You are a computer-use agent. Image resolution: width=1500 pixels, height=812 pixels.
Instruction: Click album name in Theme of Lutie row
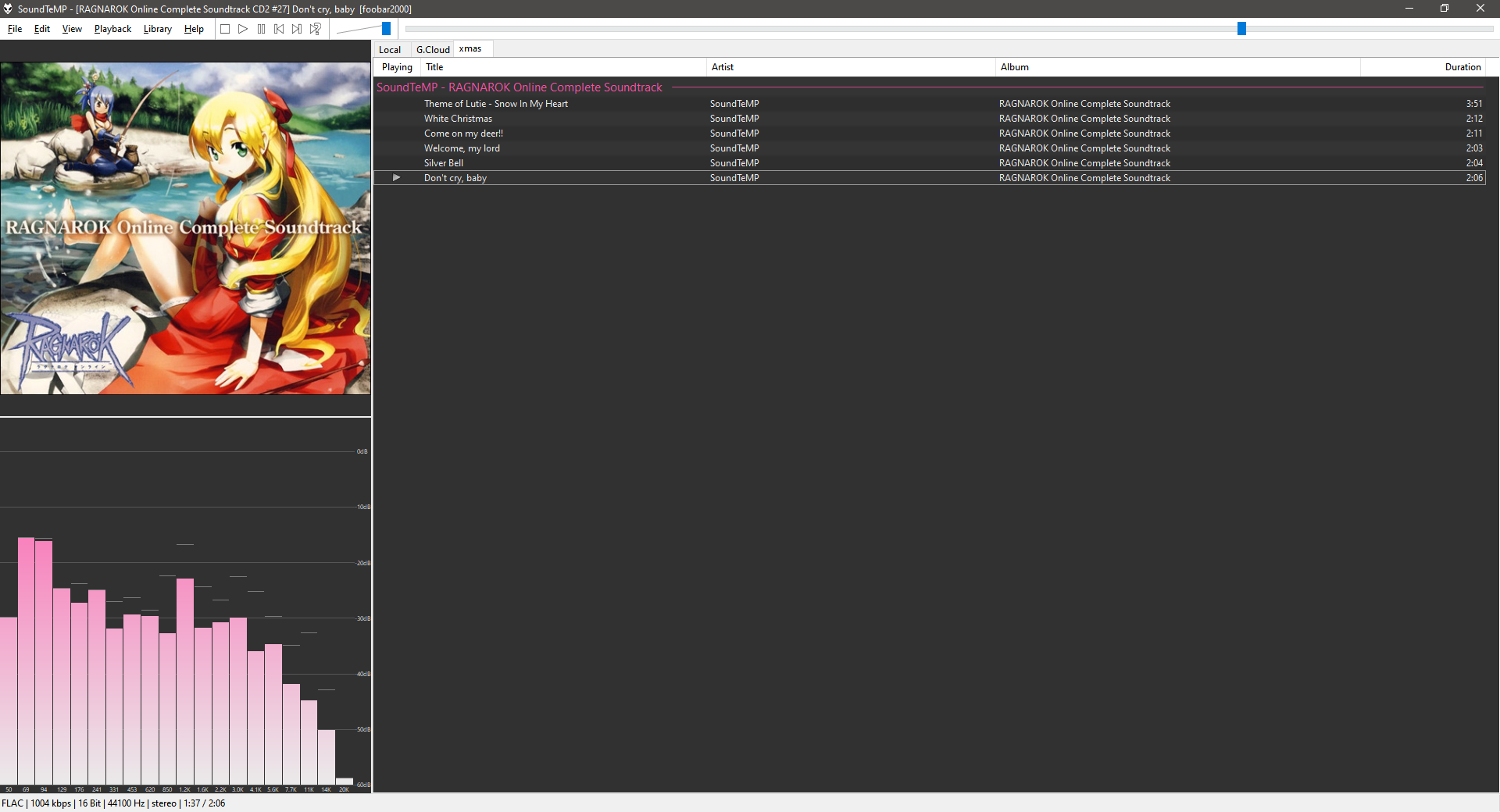pos(1084,104)
